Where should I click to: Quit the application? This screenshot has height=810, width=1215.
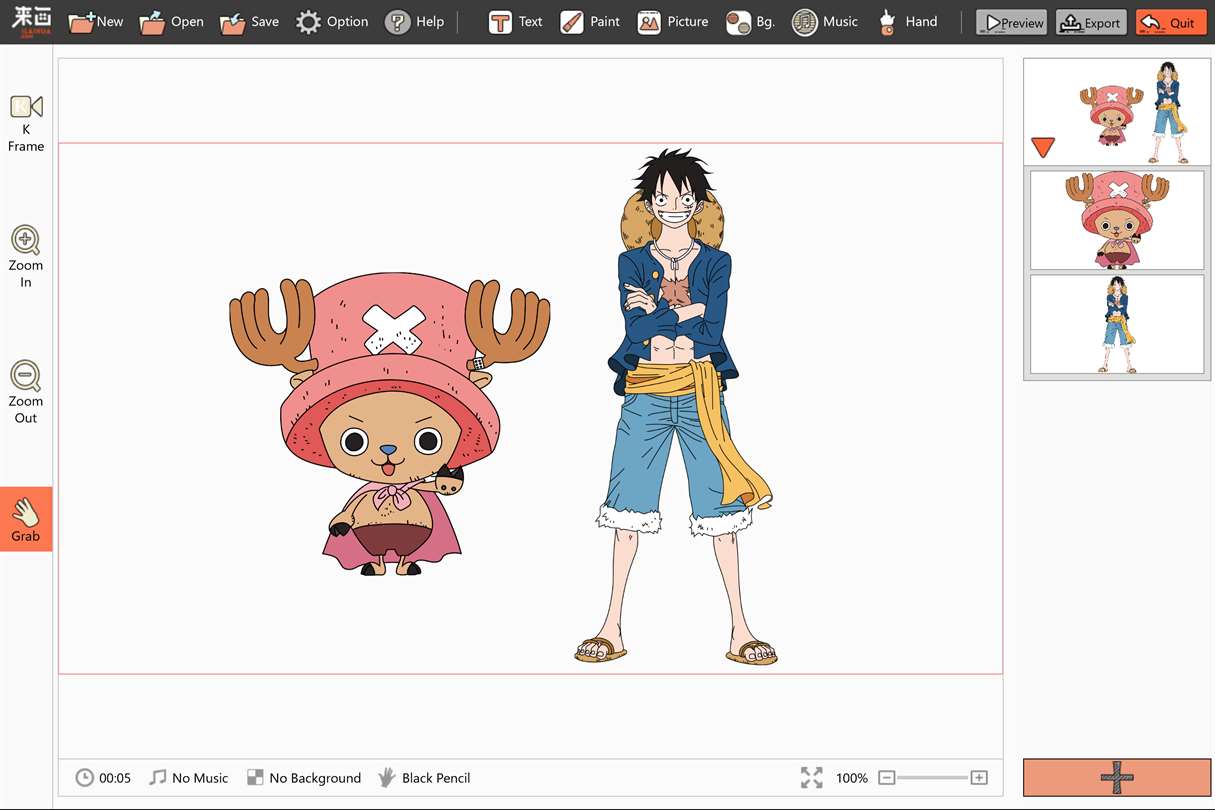click(1171, 22)
